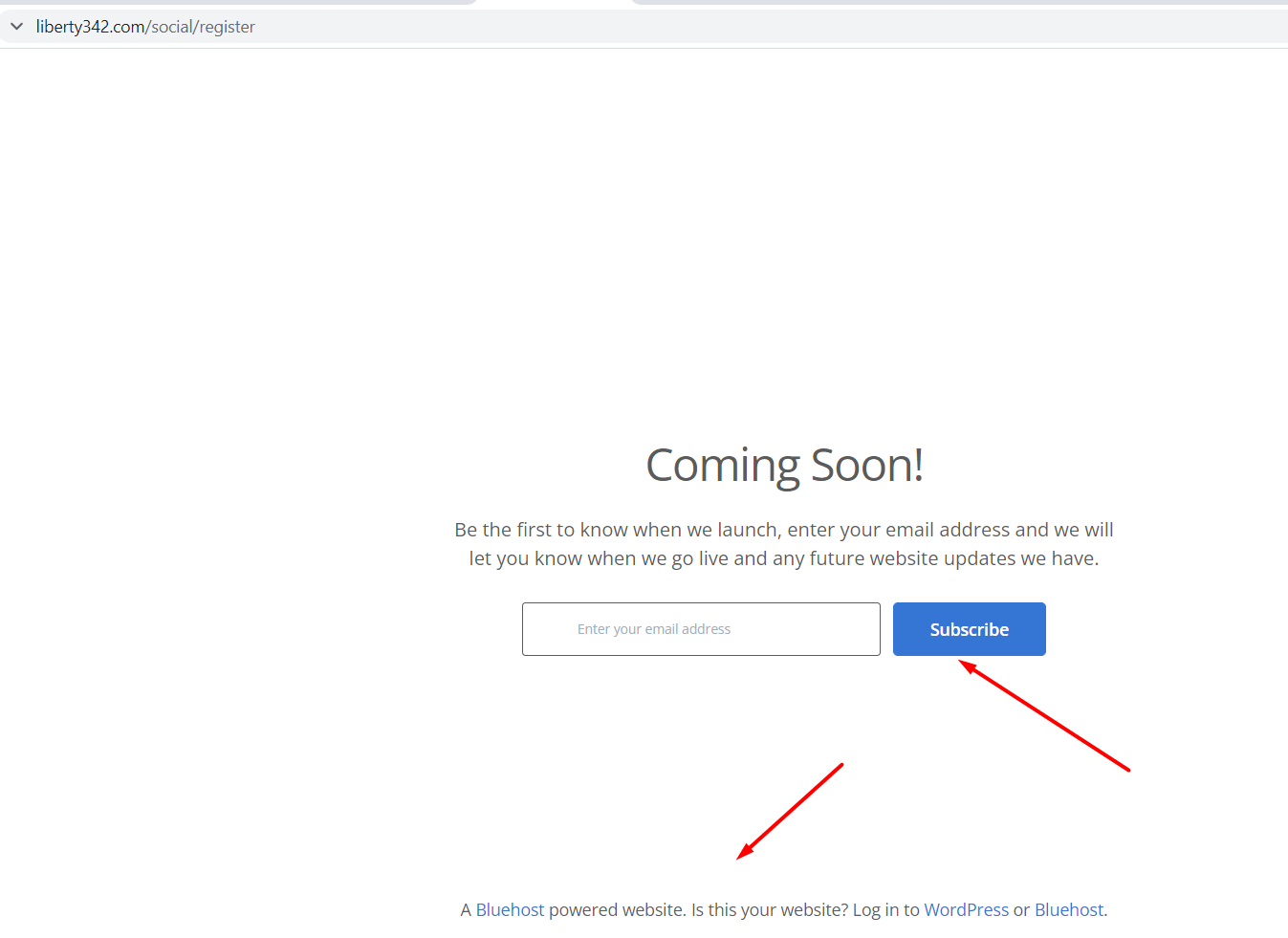The image size is (1288, 938).
Task: Select the liberty342.com/social/register address text
Action: 145,27
